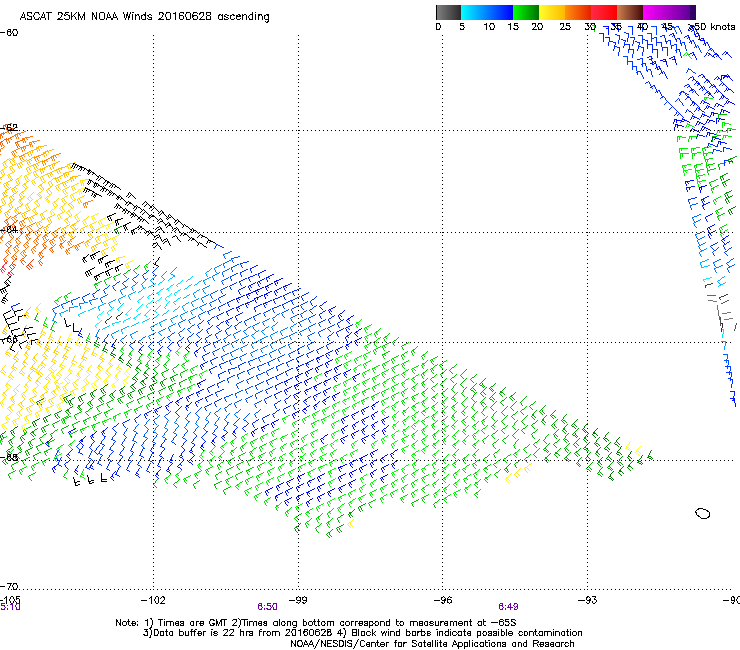Click the -99 longitude label
This screenshot has width=740, height=650.
coord(297,600)
